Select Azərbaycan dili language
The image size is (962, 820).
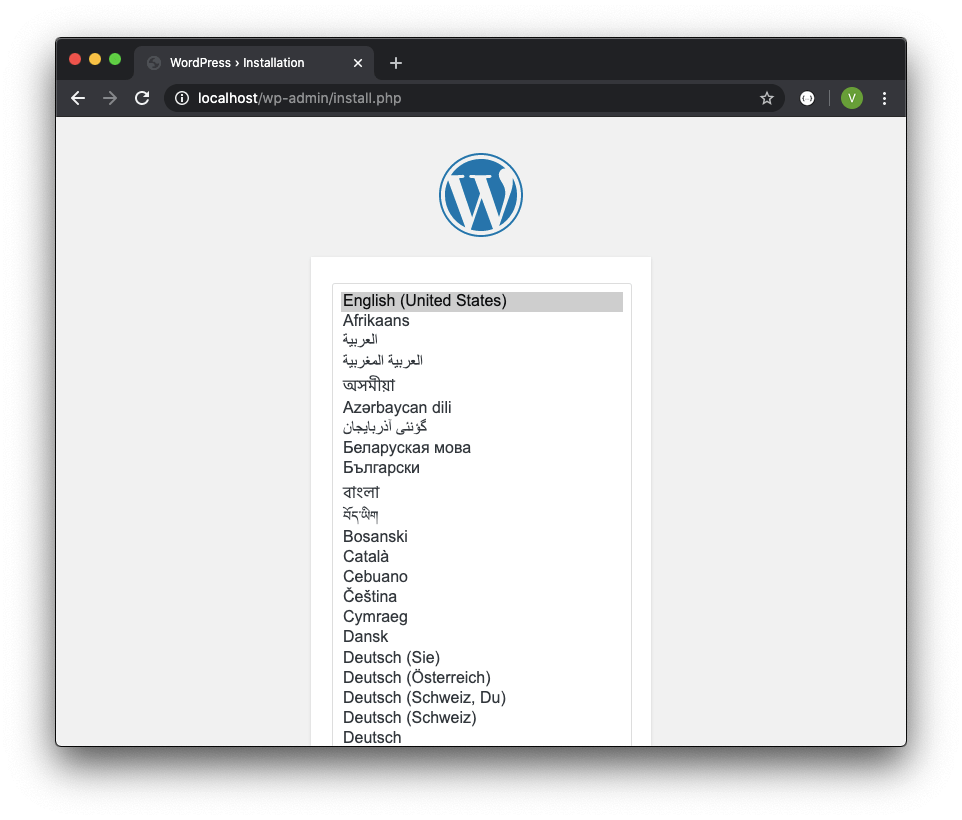pyautogui.click(x=482, y=407)
